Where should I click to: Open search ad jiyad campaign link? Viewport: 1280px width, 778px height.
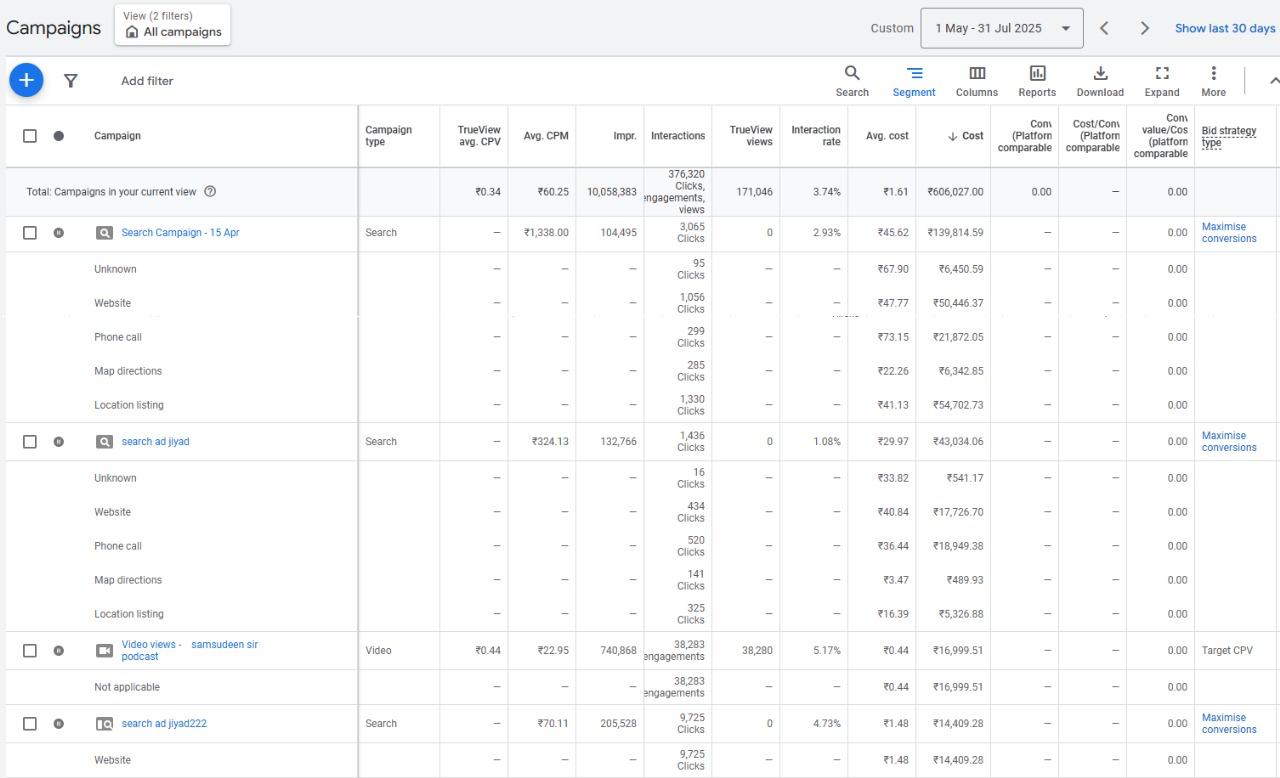click(155, 442)
